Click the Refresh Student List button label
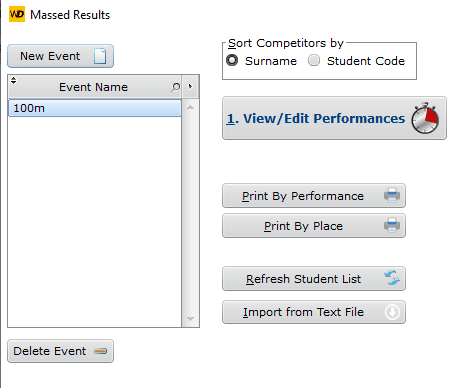466x388 pixels. pyautogui.click(x=303, y=279)
